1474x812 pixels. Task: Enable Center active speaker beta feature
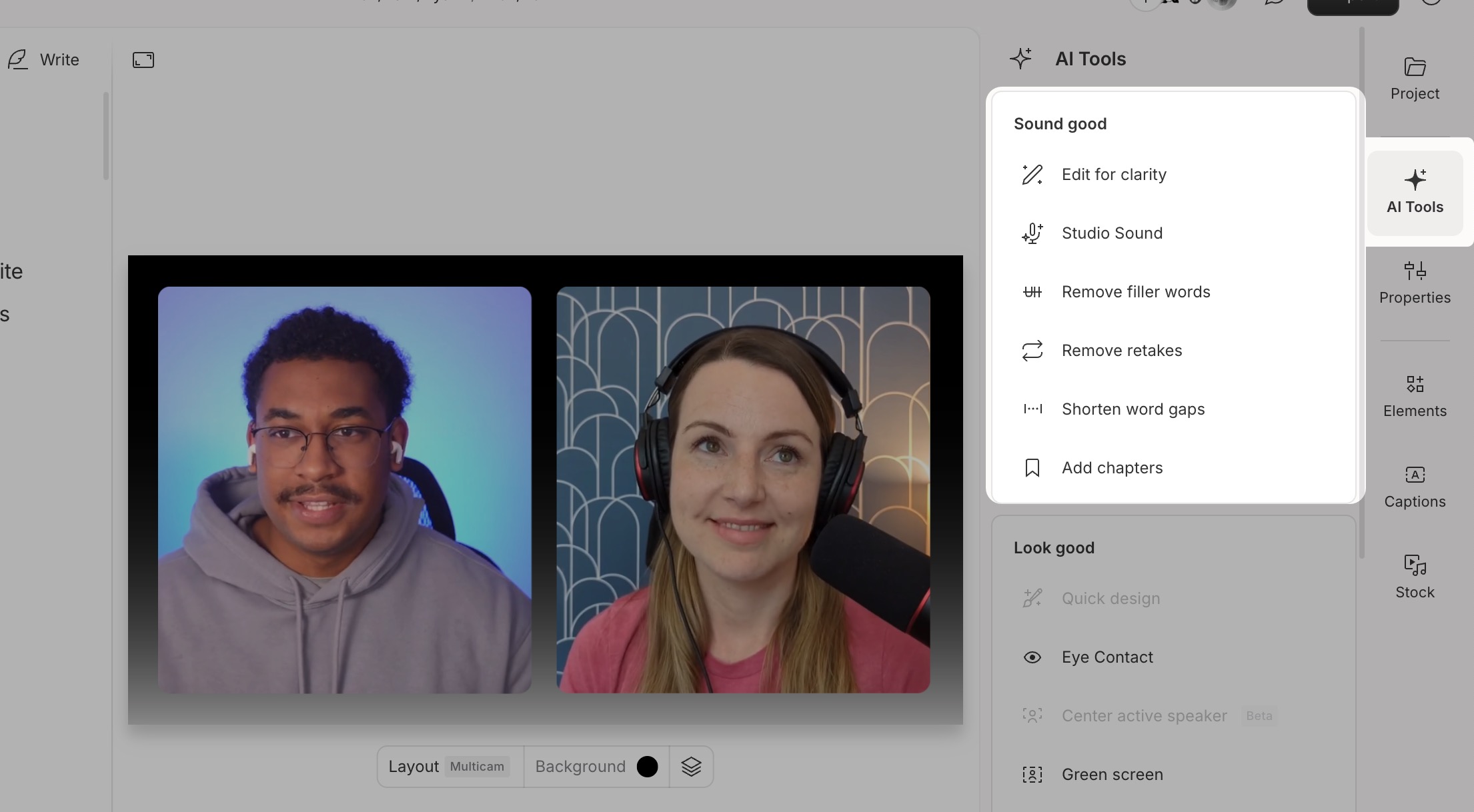[x=1145, y=715]
